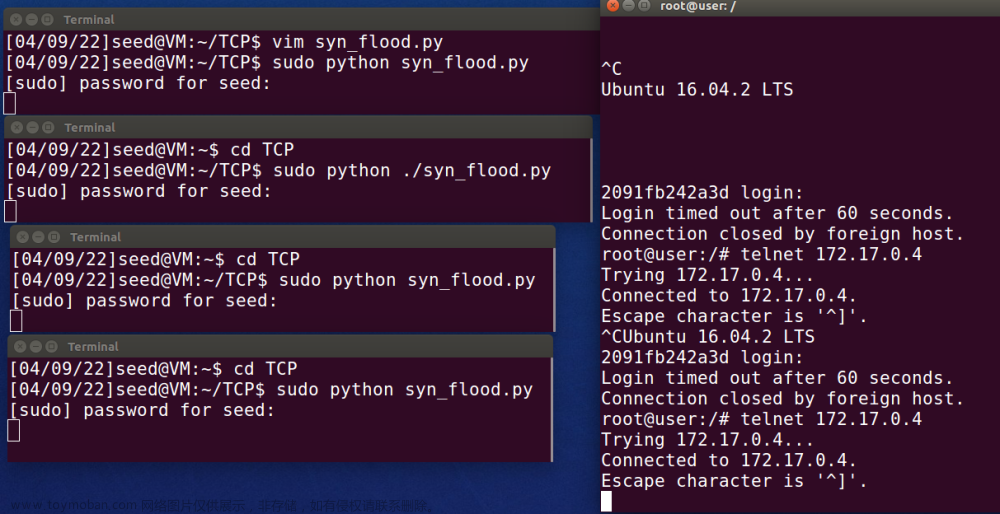
Task: Close the terminal running ./syn_flood.py
Action: [x=16, y=128]
